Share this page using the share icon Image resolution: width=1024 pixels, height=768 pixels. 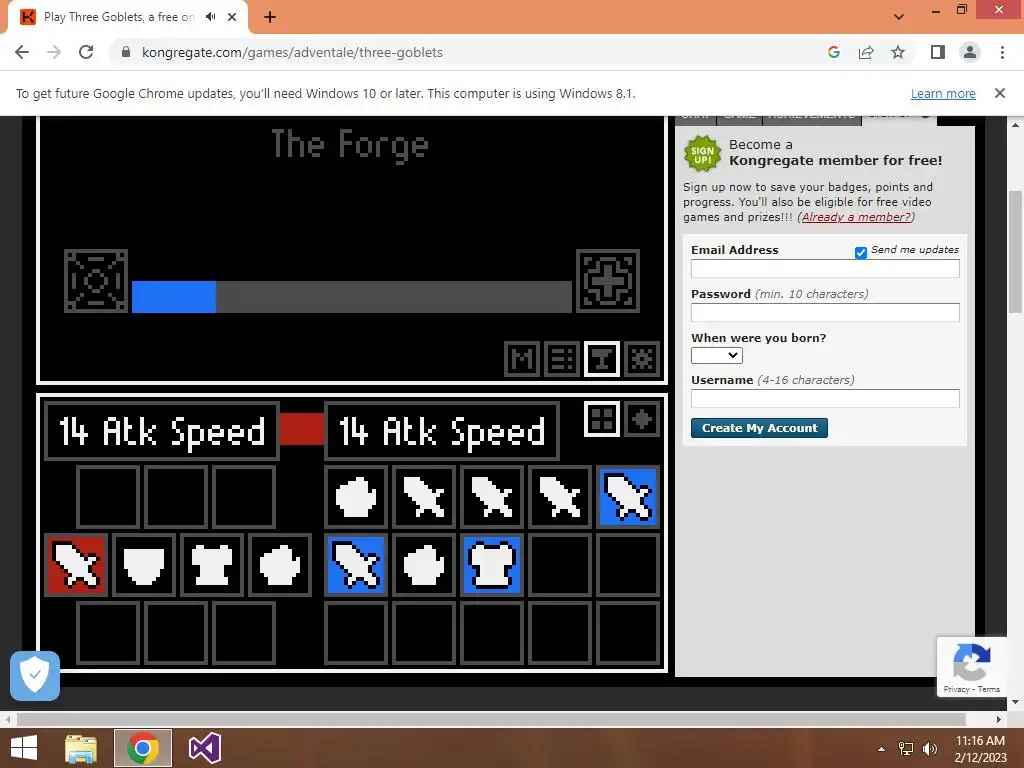coord(866,52)
